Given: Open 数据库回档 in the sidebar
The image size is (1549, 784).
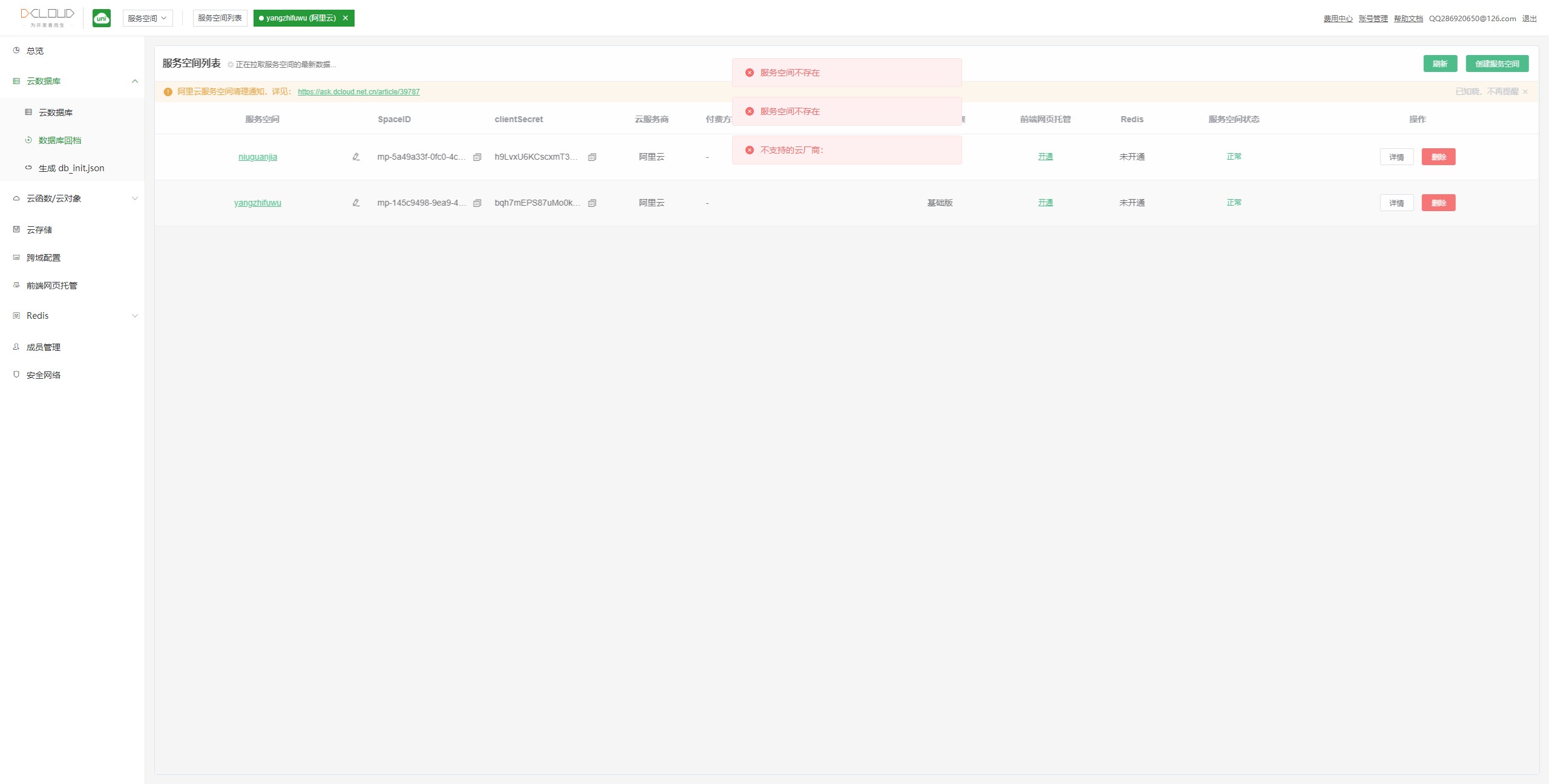Looking at the screenshot, I should point(59,140).
